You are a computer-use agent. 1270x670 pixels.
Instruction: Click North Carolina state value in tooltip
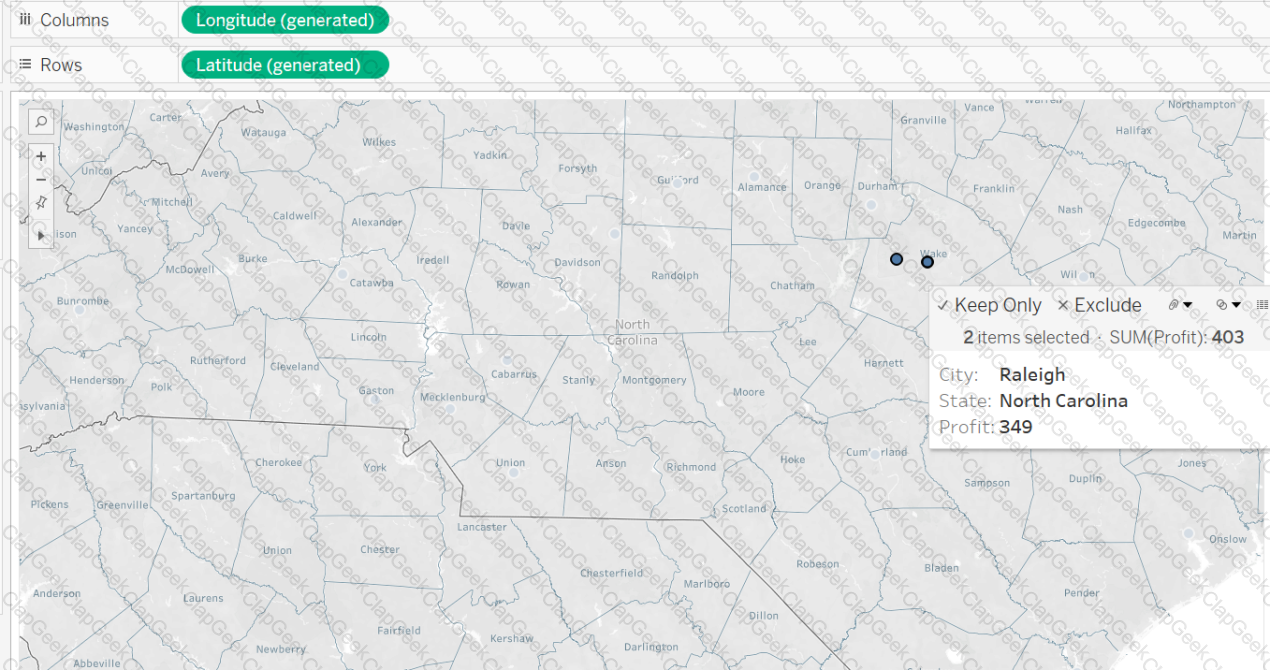pos(1063,401)
